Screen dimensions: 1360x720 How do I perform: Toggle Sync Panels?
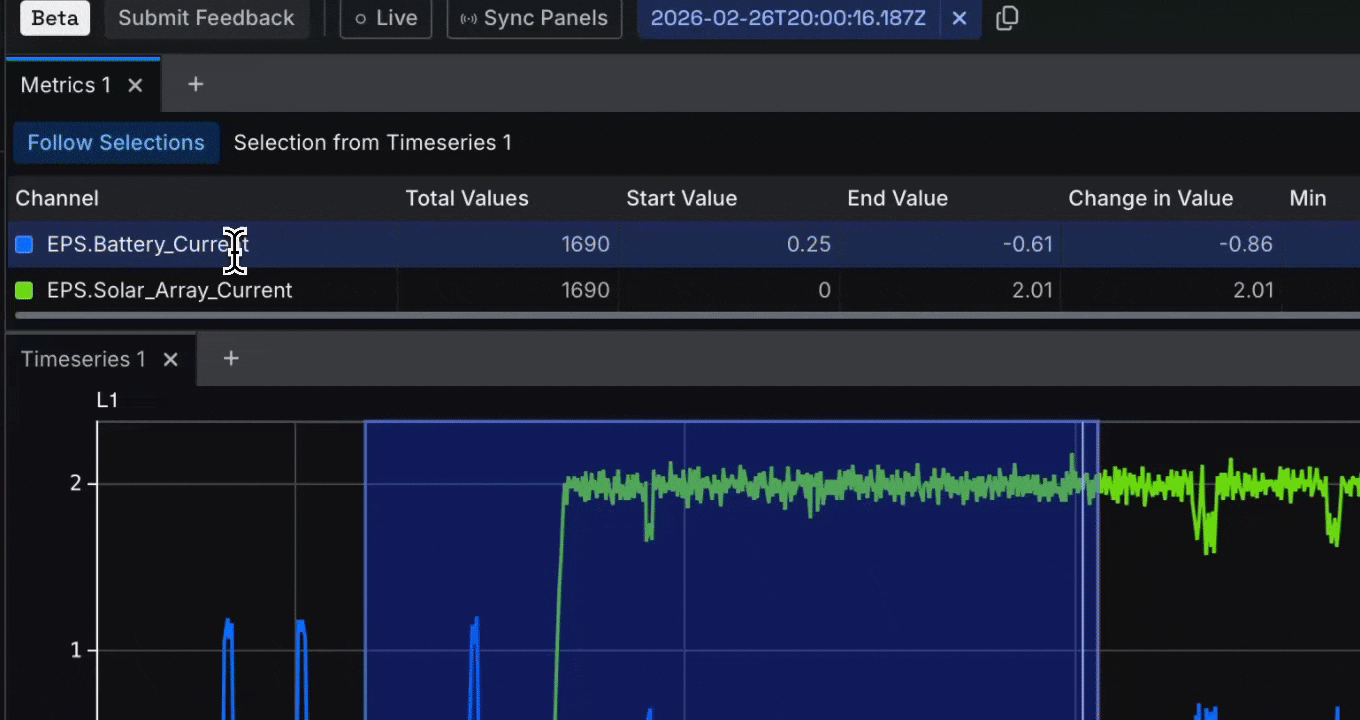click(x=534, y=18)
